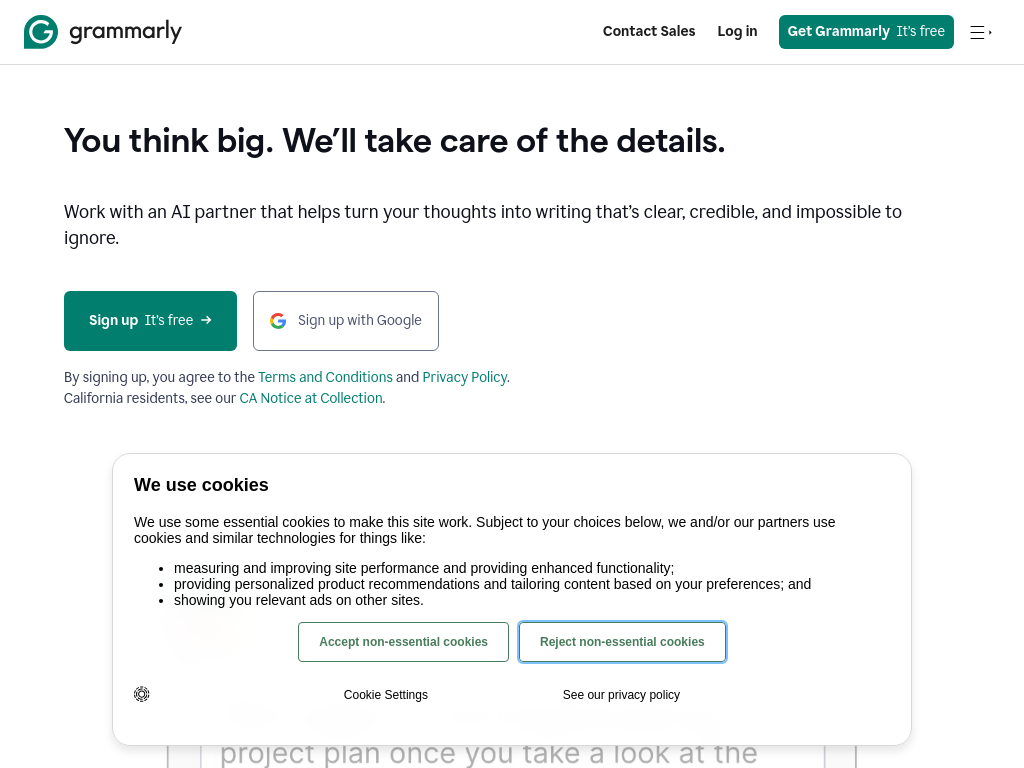Follow the CA Notice at Collection link
1024x768 pixels.
tap(311, 398)
